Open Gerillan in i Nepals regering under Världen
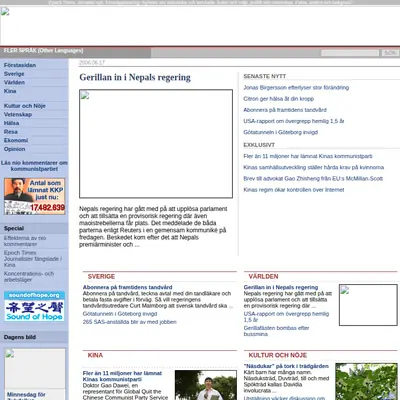The image size is (400, 400). tap(281, 287)
